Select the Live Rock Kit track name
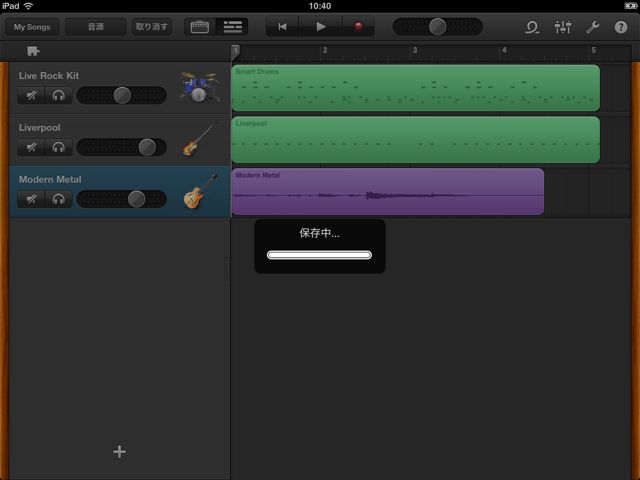This screenshot has height=480, width=640. click(49, 76)
